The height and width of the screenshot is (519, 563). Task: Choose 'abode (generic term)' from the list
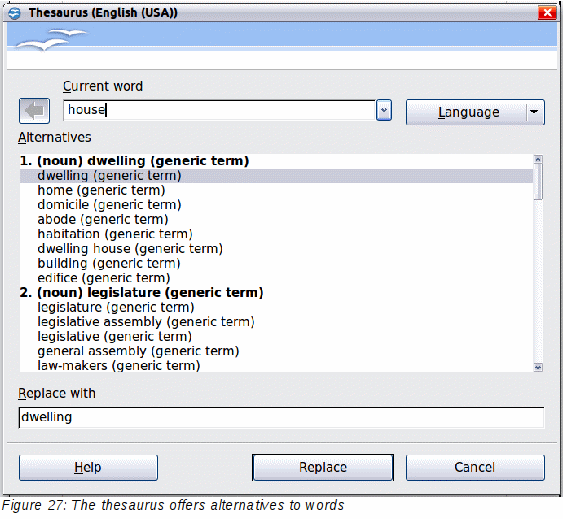103,219
